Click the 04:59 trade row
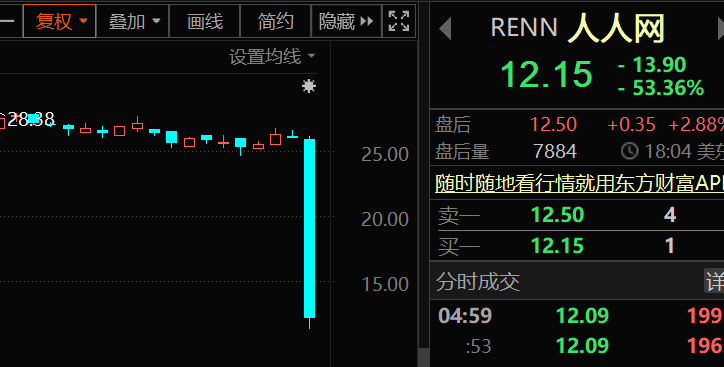This screenshot has height=367, width=724. [577, 316]
